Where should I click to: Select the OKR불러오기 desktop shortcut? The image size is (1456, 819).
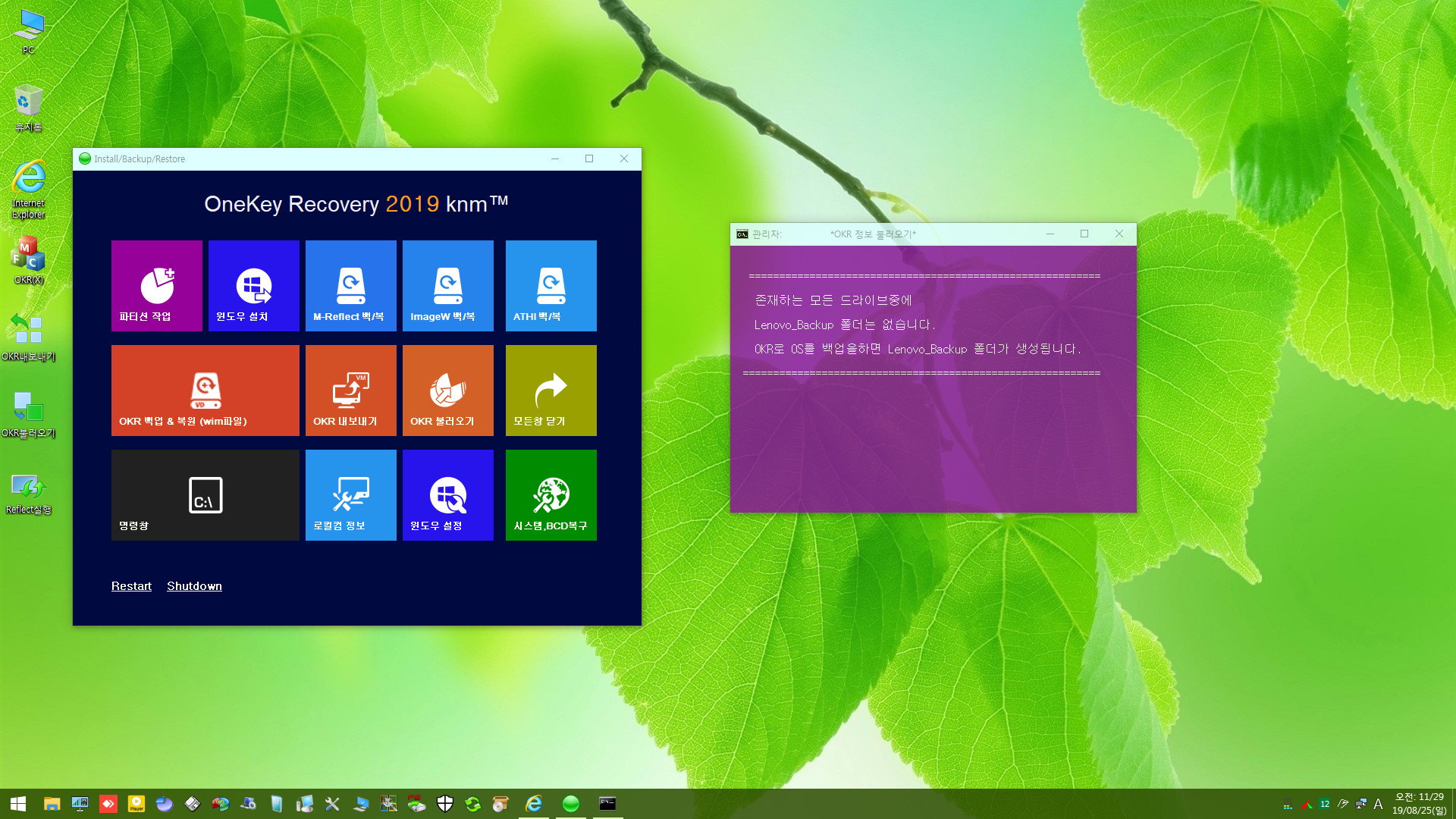(29, 414)
